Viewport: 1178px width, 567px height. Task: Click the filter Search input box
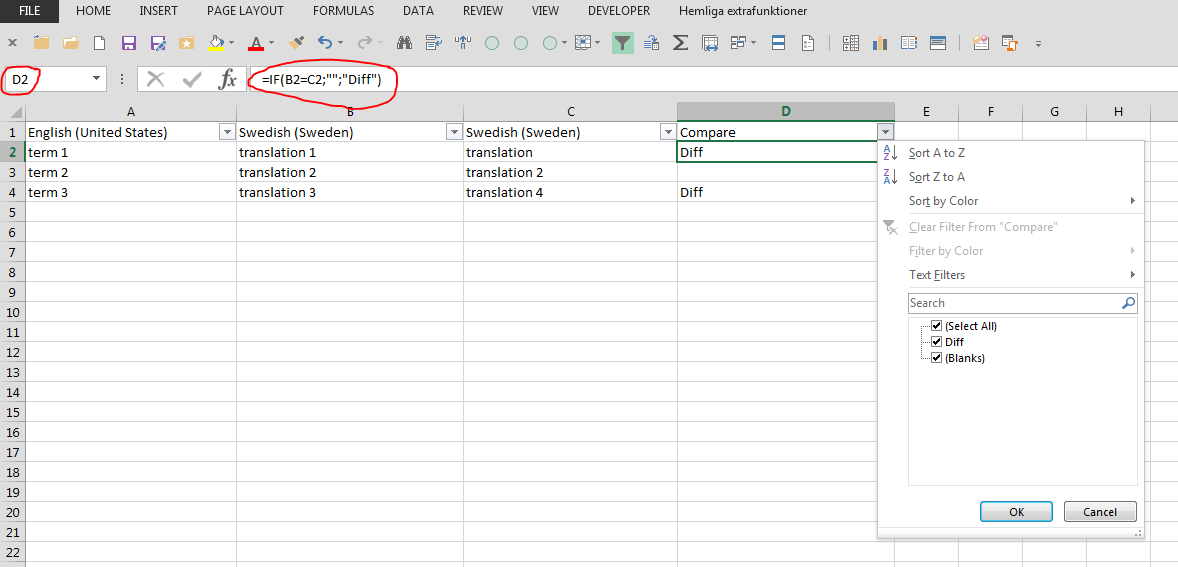pos(1013,303)
